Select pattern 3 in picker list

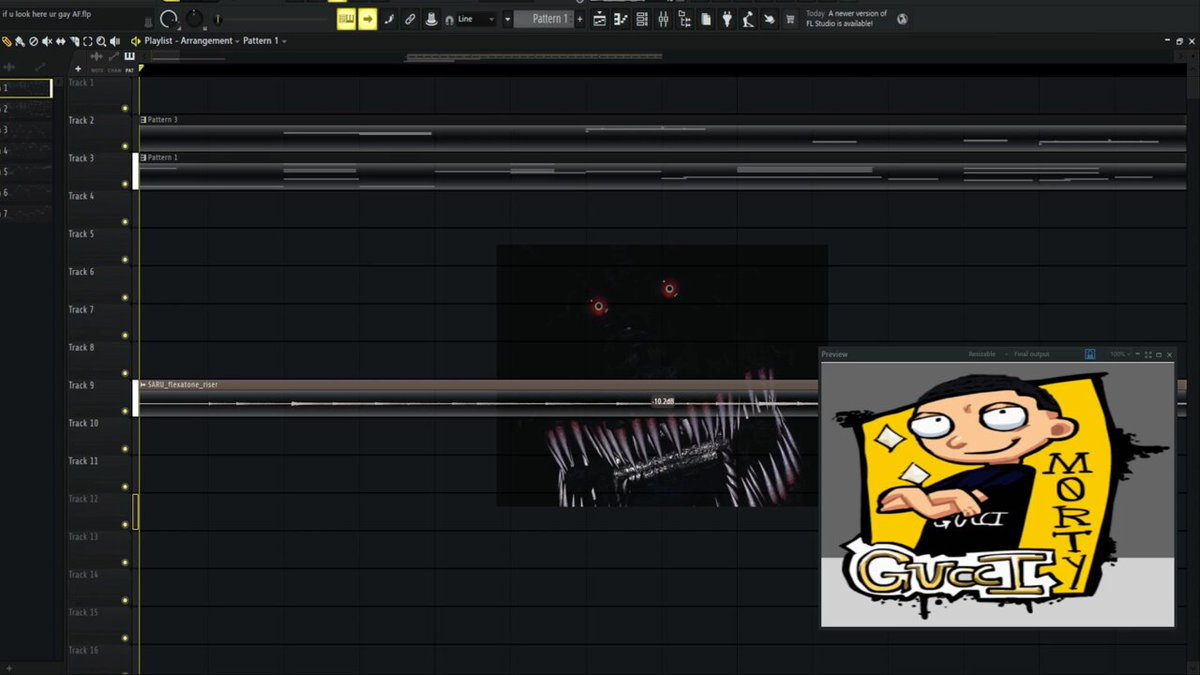(x=26, y=130)
